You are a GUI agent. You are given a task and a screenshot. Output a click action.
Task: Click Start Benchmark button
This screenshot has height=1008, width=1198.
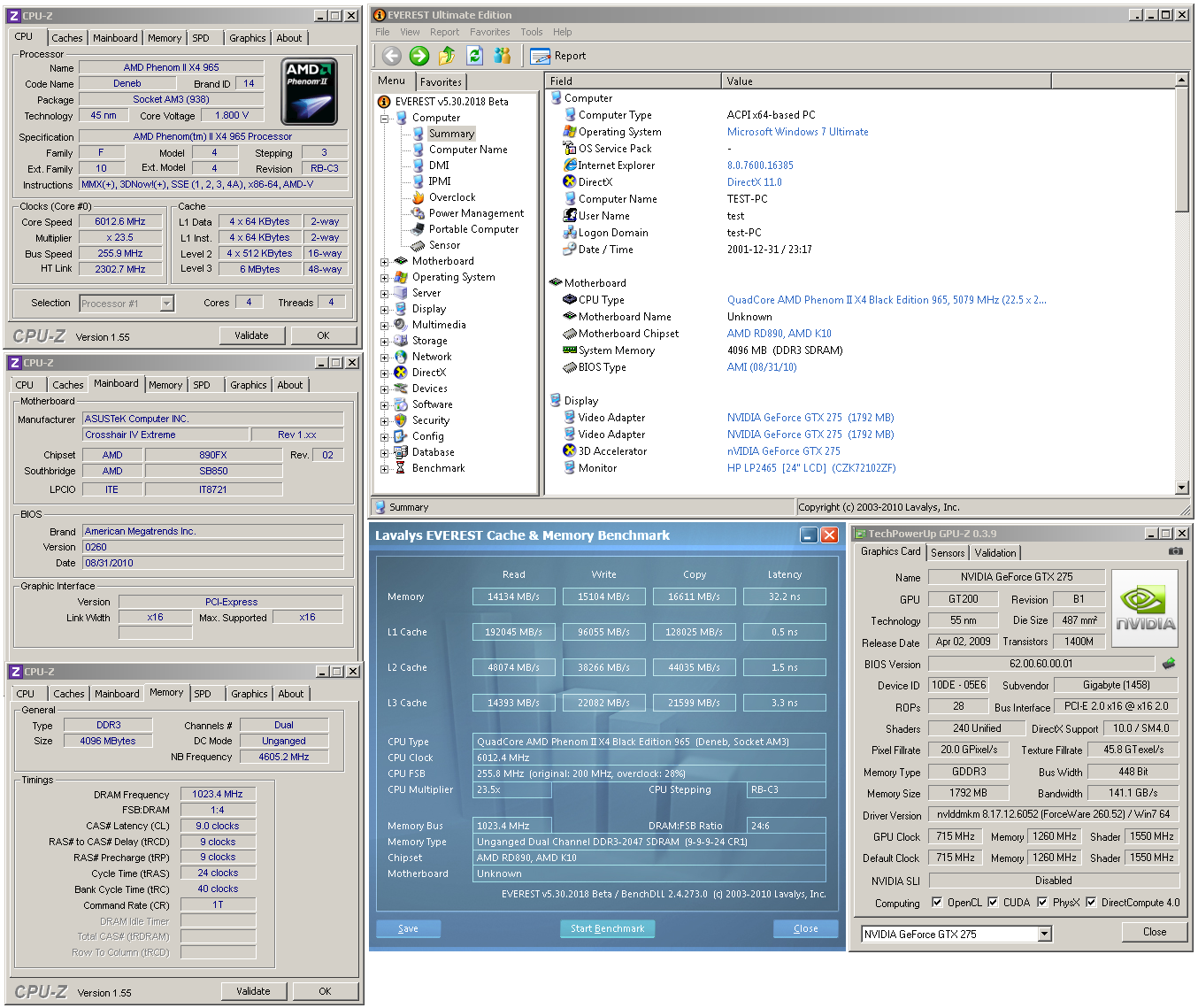point(607,928)
